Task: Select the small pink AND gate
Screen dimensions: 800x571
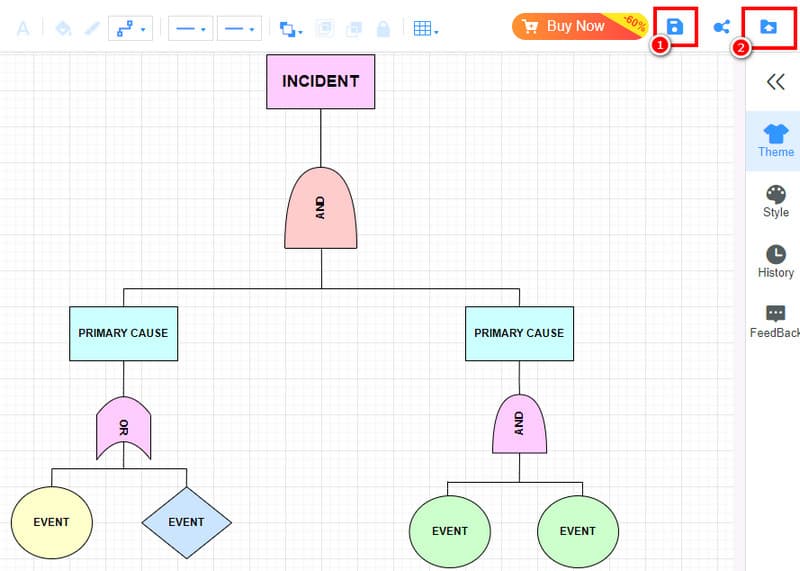Action: pyautogui.click(x=519, y=424)
